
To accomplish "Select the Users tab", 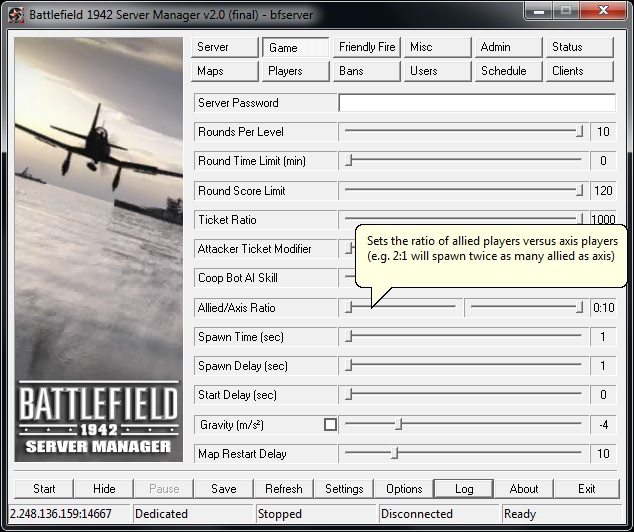I will tap(438, 71).
